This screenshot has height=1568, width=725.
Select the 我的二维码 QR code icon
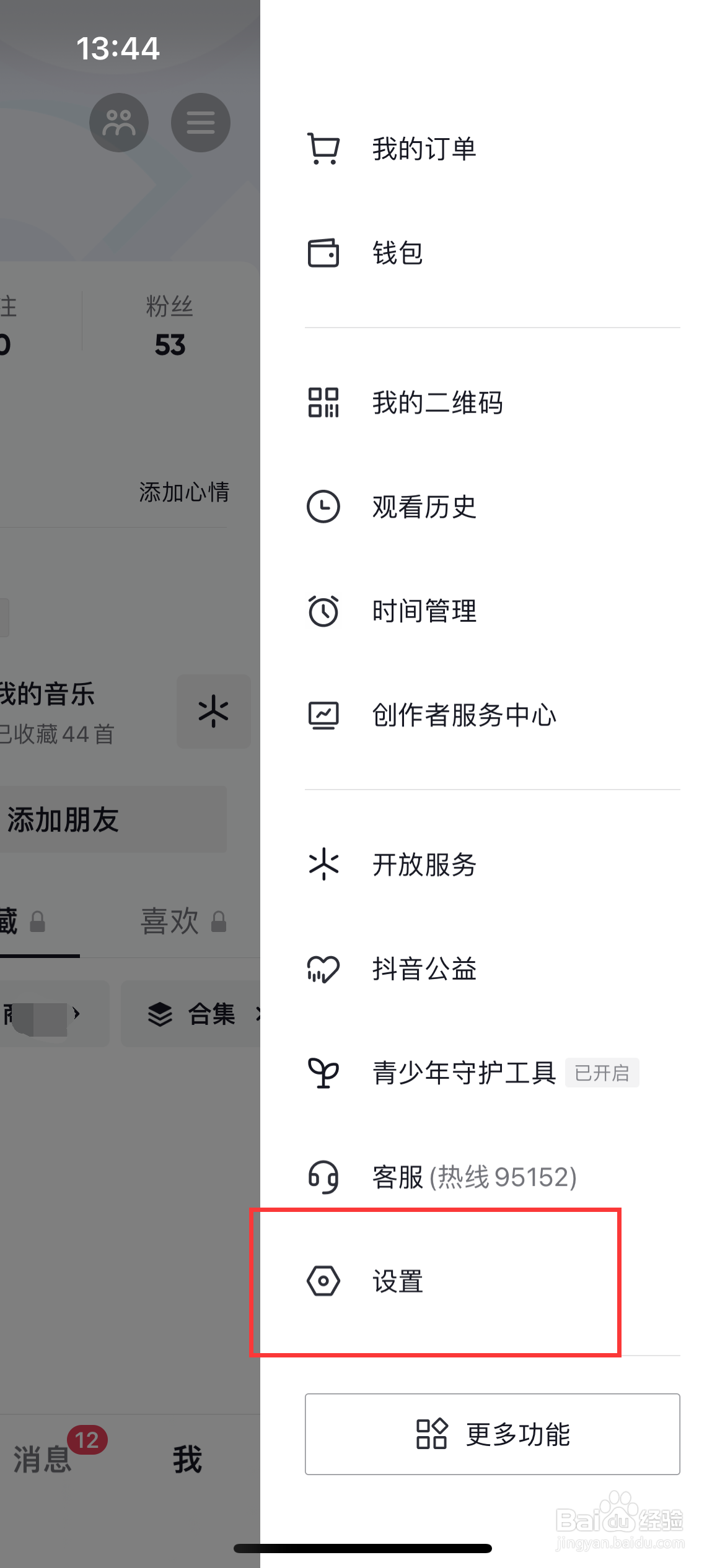coord(323,403)
